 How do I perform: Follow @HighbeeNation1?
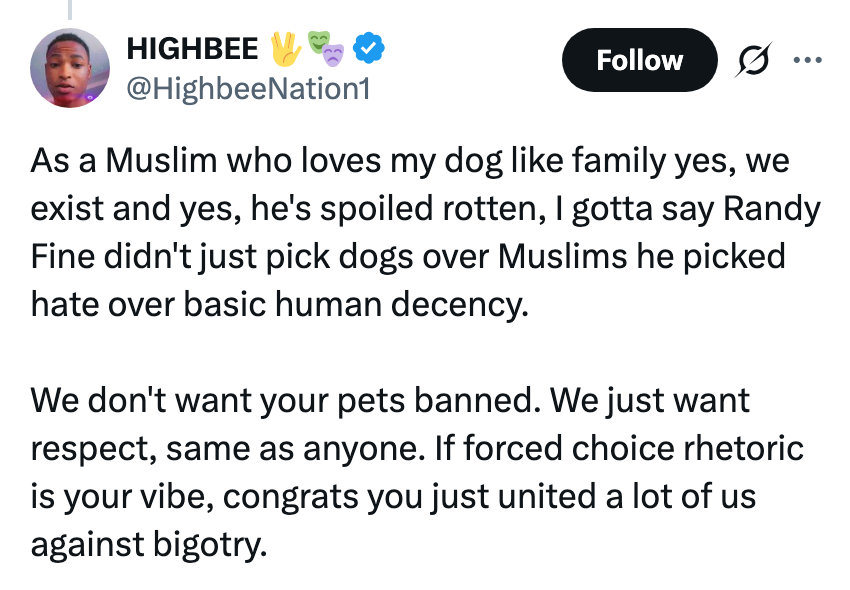point(639,60)
